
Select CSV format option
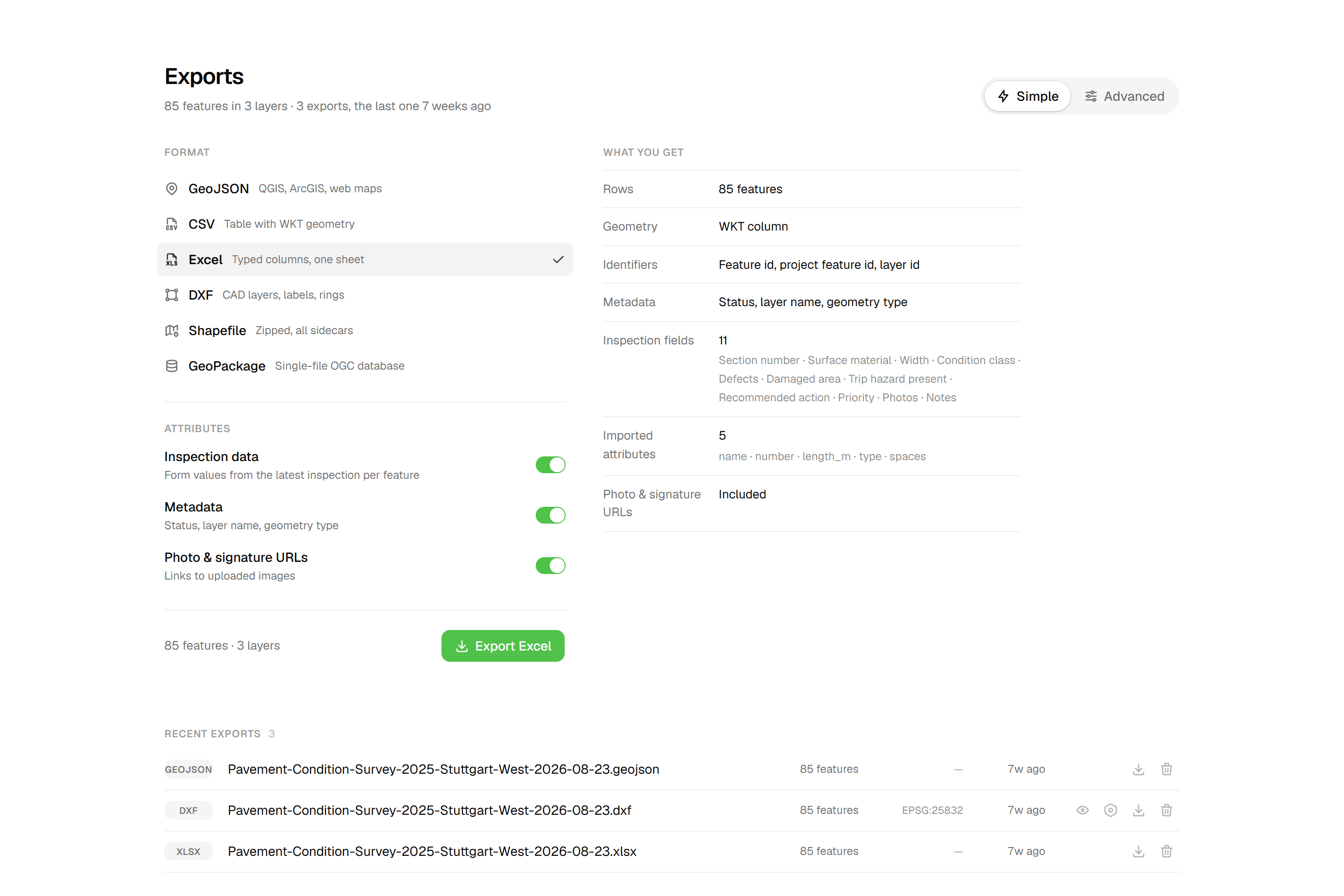click(x=364, y=224)
